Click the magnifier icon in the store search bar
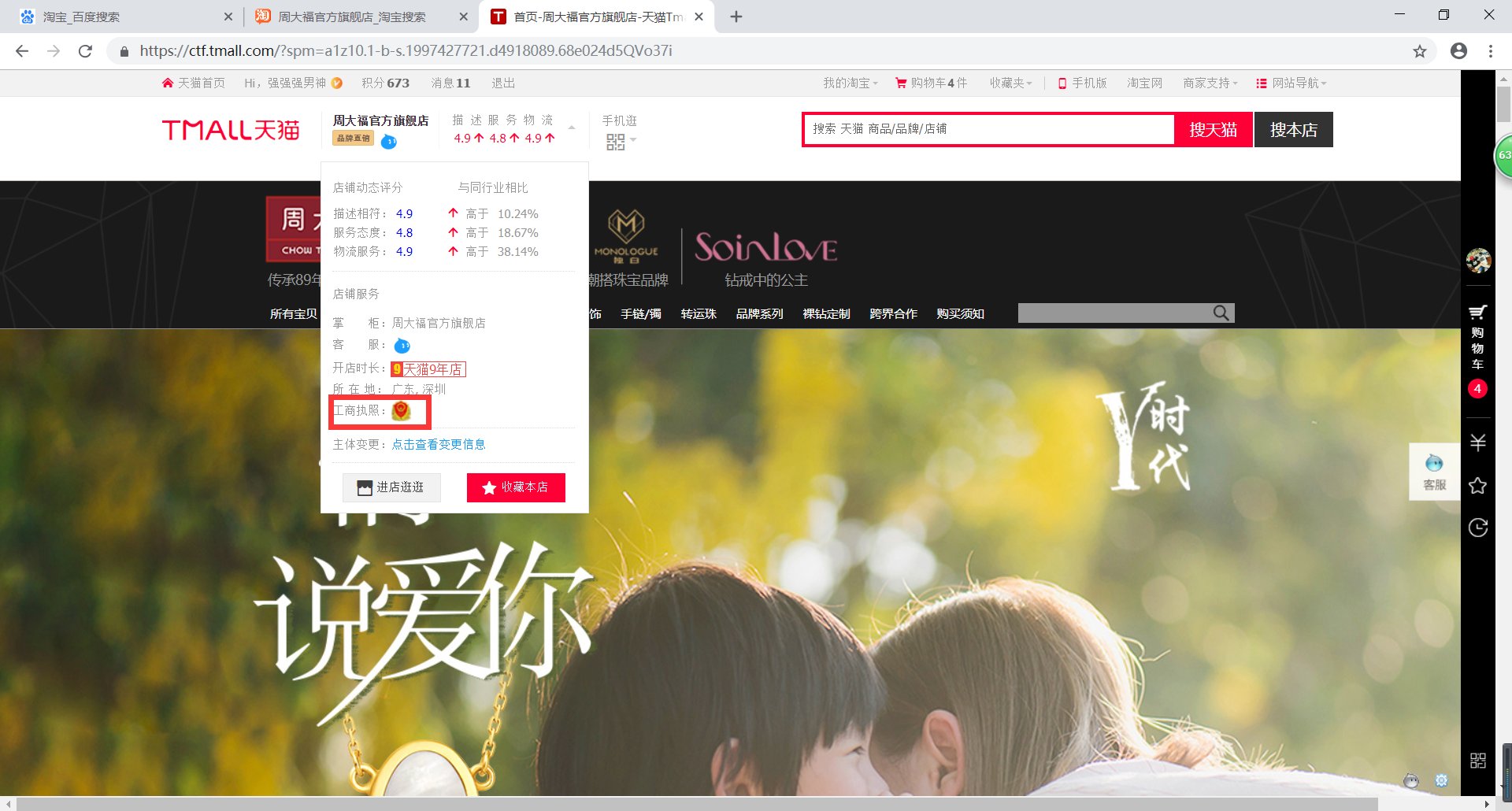This screenshot has width=1512, height=811. [x=1221, y=313]
